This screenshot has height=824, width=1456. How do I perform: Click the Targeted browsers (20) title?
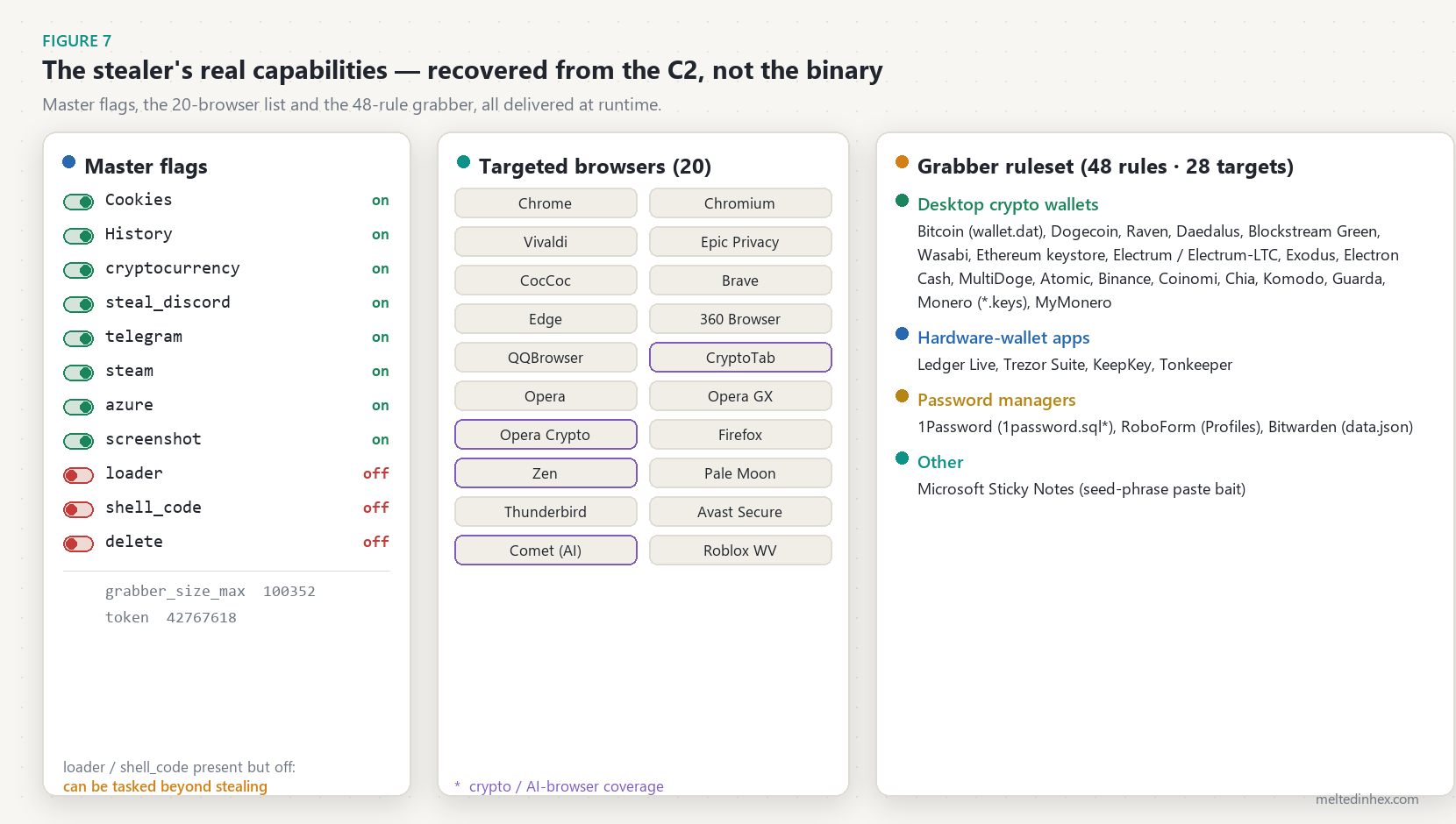pyautogui.click(x=595, y=167)
